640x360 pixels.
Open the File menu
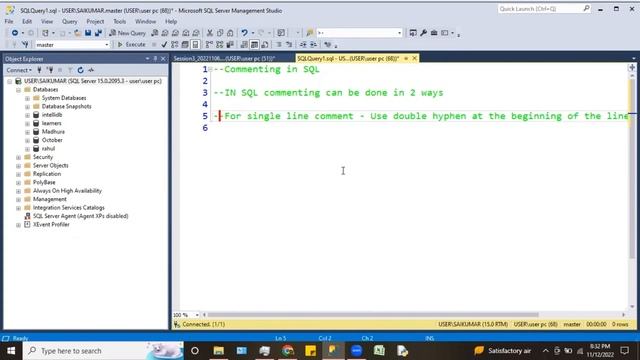[9, 21]
